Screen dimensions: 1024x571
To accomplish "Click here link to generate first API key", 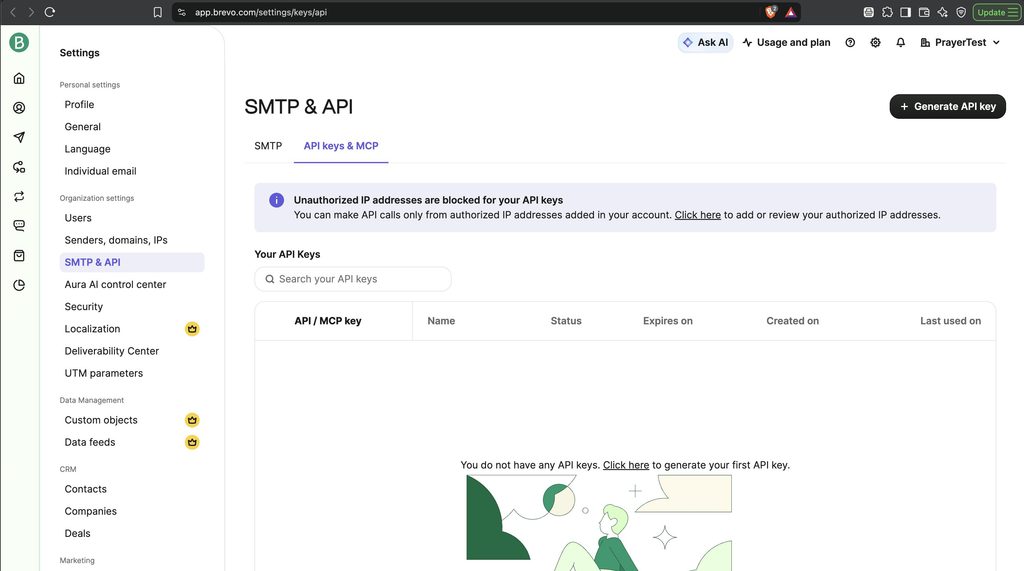I will tap(626, 465).
